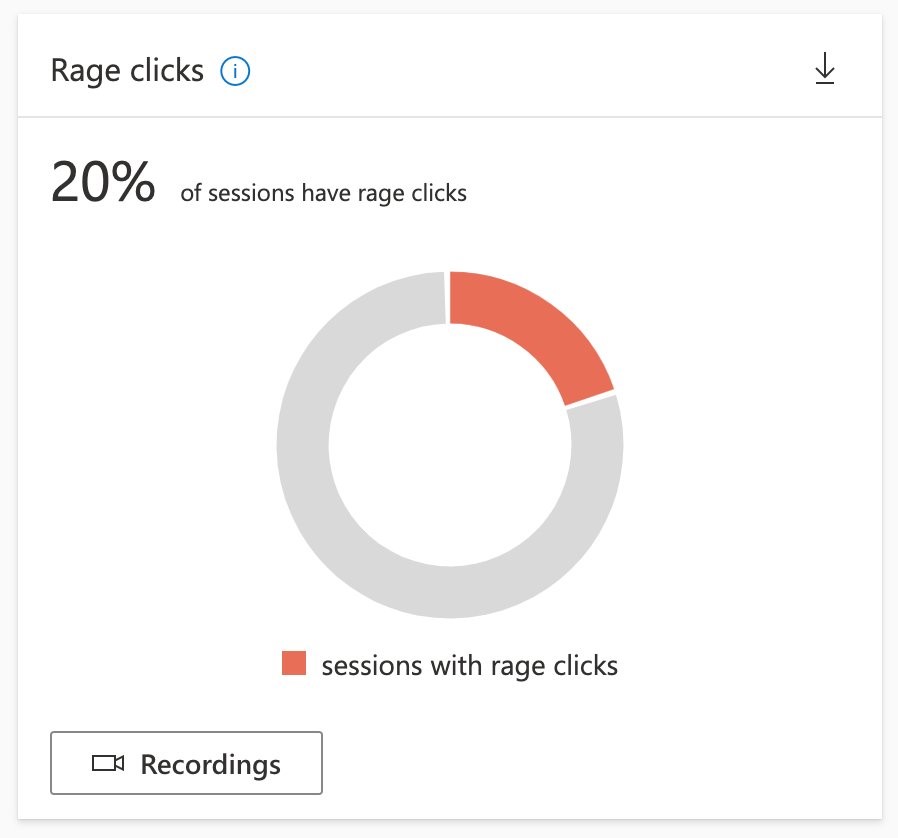Image resolution: width=898 pixels, height=838 pixels.
Task: Toggle the 'sessions with rage clicks' legend label
Action: [470, 666]
